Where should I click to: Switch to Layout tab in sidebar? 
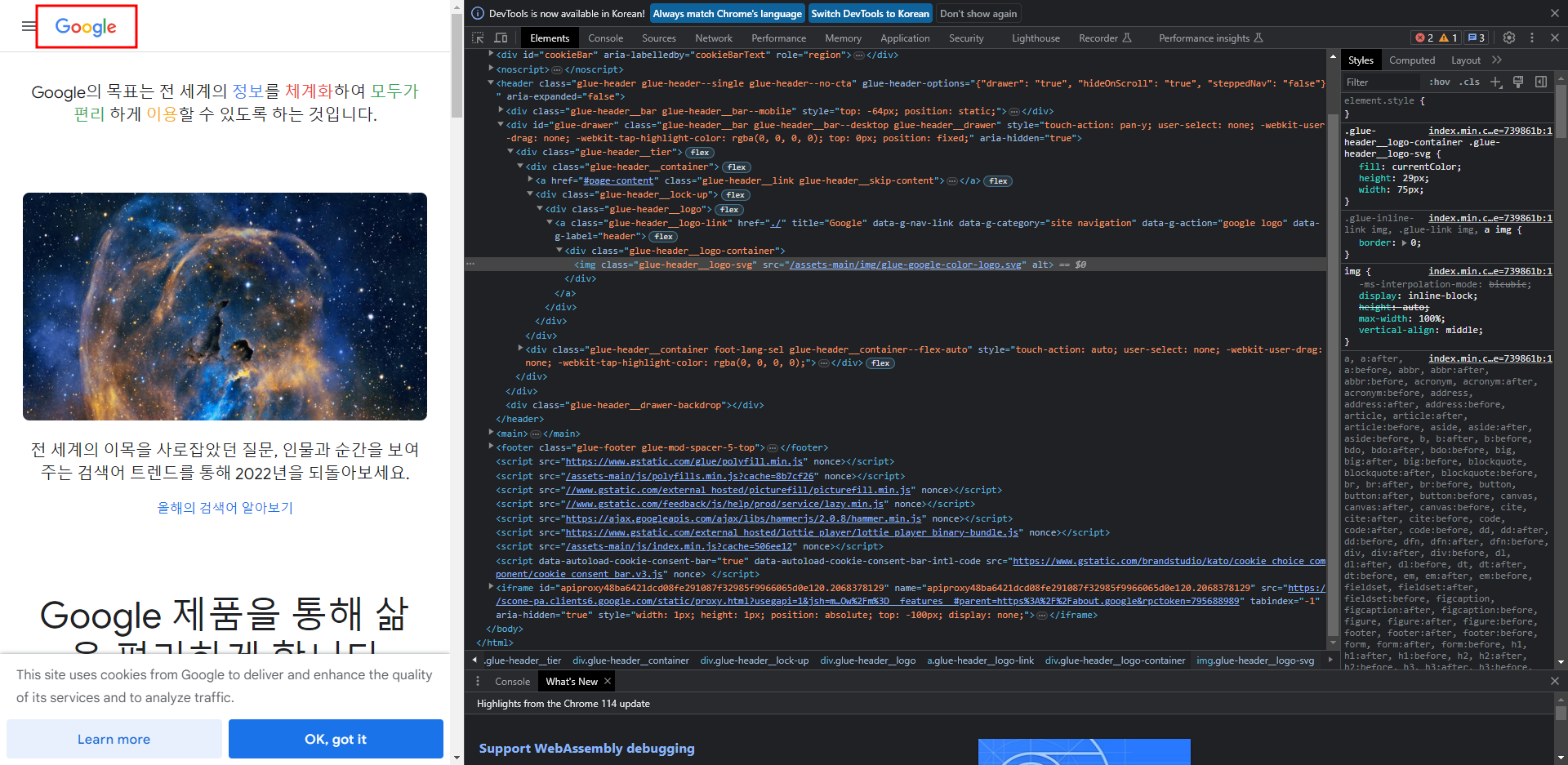(x=1466, y=60)
